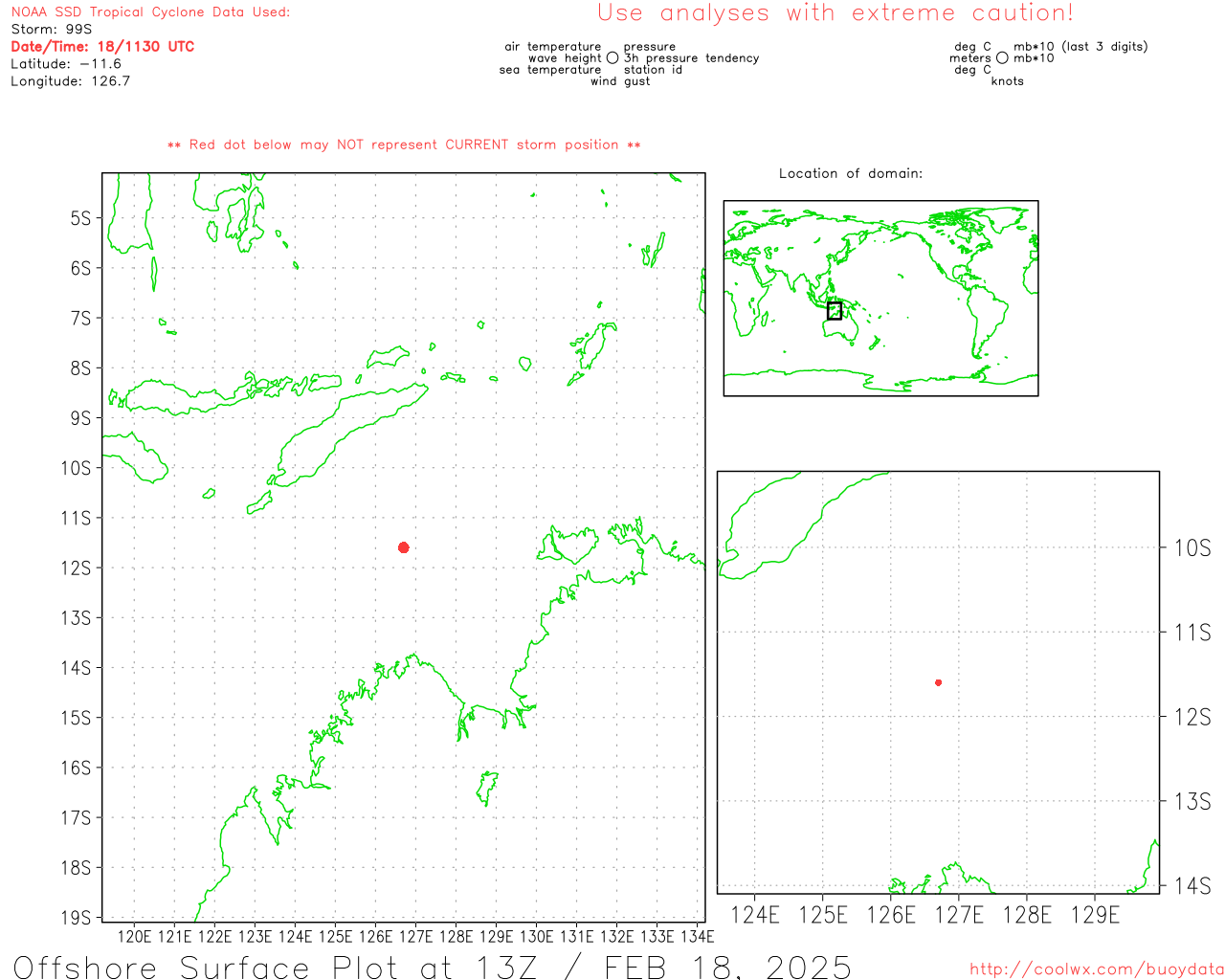1225x980 pixels.
Task: Select the 'Longitude: 126.7' text
Action: [x=70, y=81]
